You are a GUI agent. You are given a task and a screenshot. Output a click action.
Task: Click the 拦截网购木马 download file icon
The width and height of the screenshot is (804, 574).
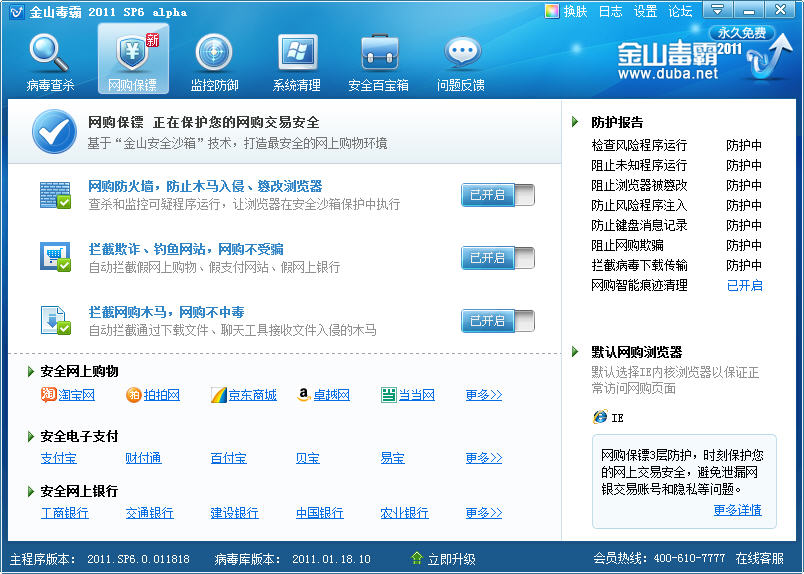click(55, 320)
